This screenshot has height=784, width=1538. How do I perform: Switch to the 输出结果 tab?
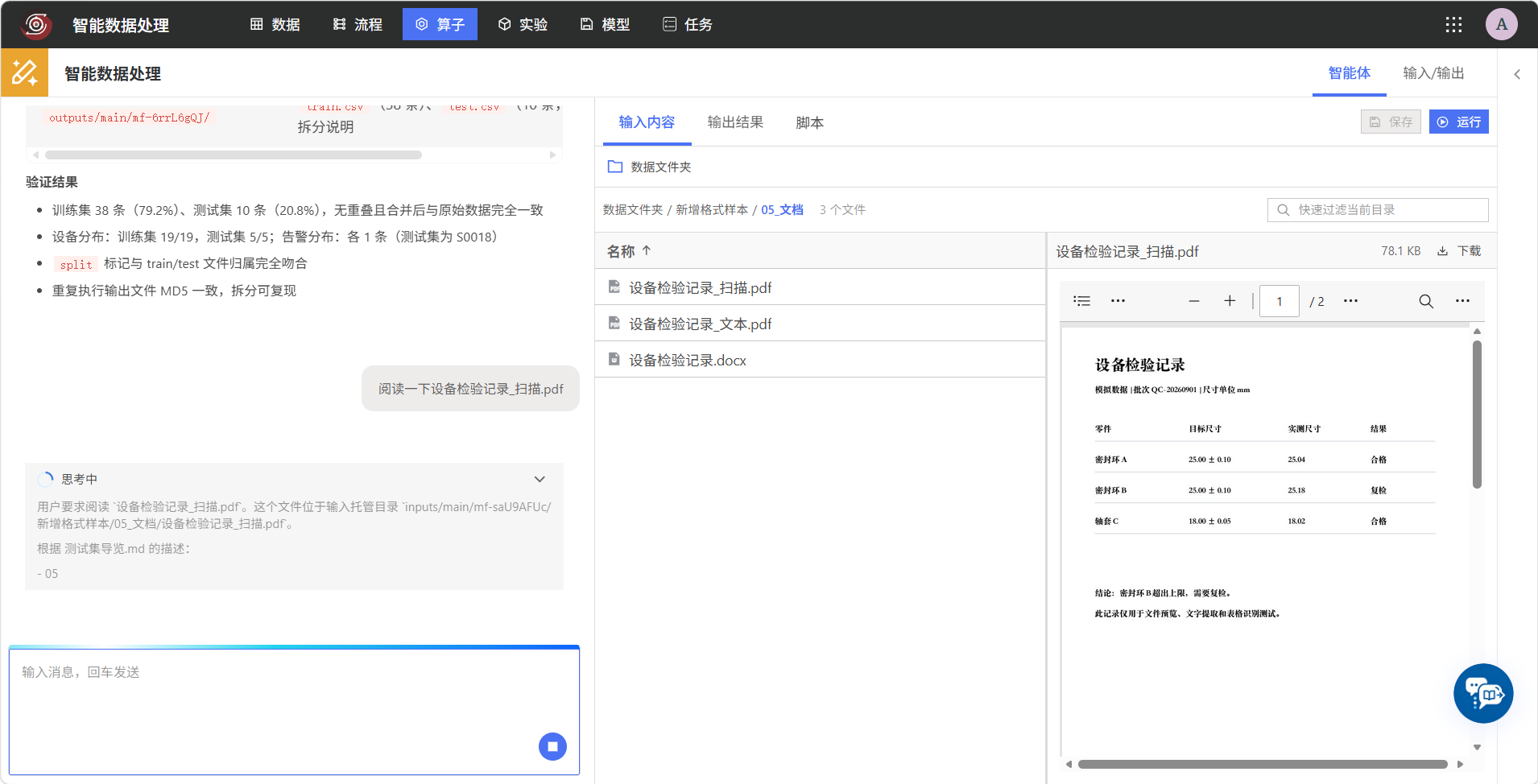735,122
